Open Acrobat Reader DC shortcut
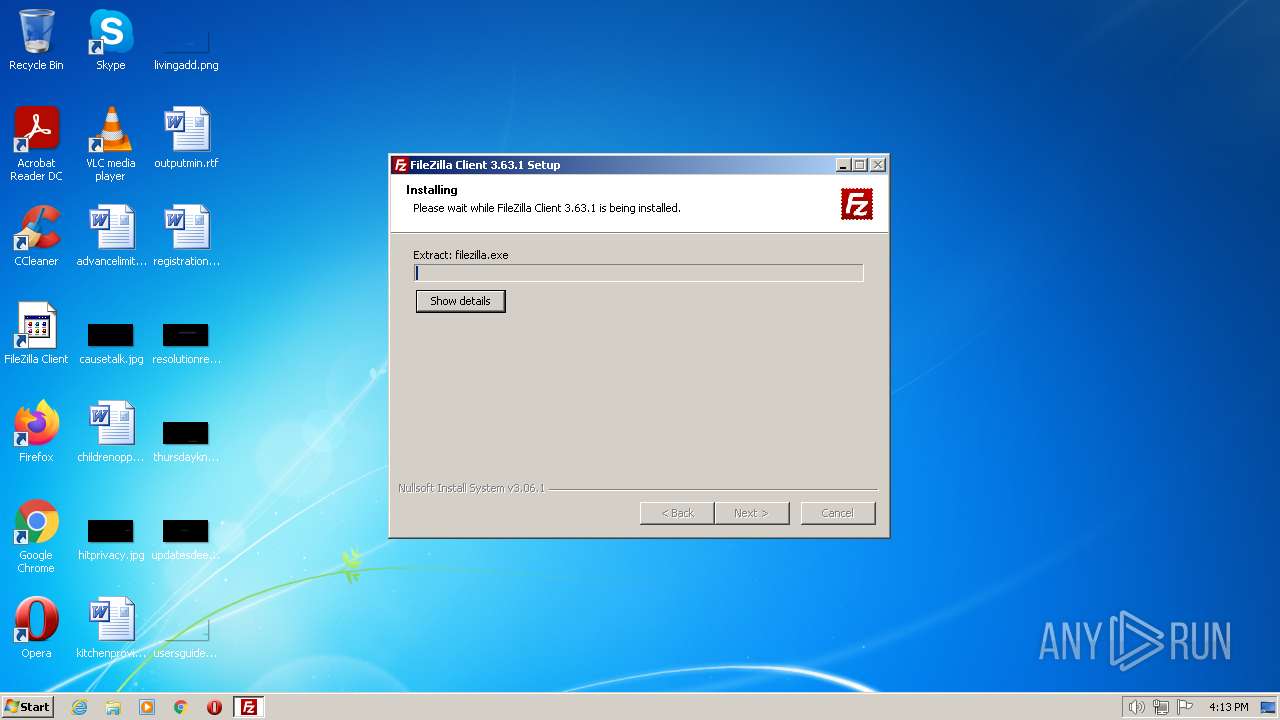1280x720 pixels. tap(36, 144)
